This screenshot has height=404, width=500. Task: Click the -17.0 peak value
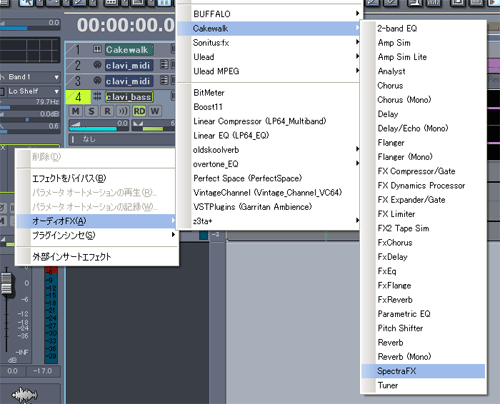[x=43, y=371]
